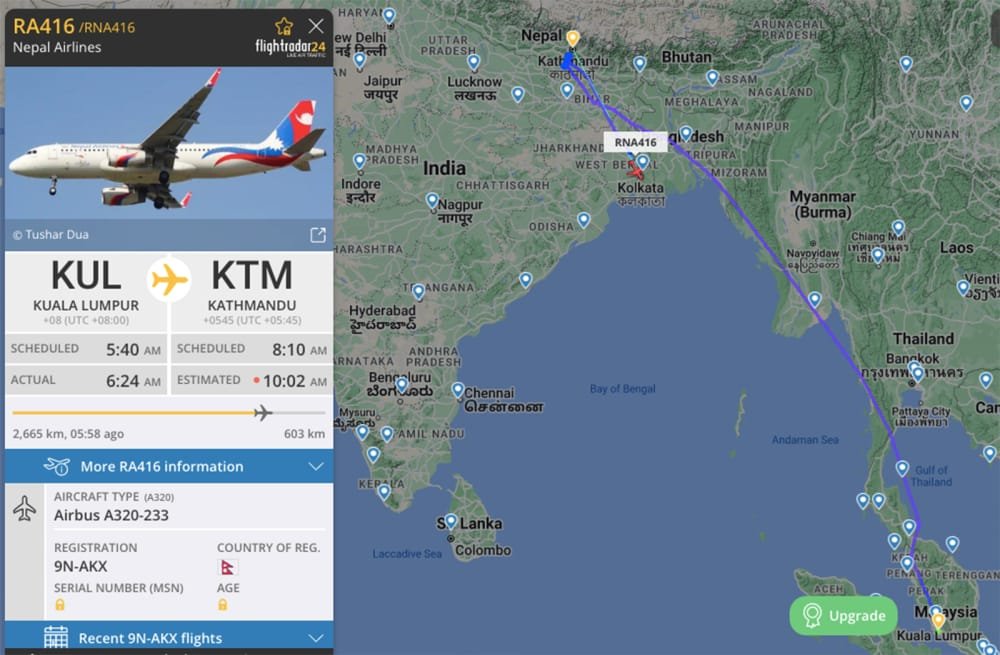
Task: Click the Chennai airport map pin
Action: [x=458, y=390]
